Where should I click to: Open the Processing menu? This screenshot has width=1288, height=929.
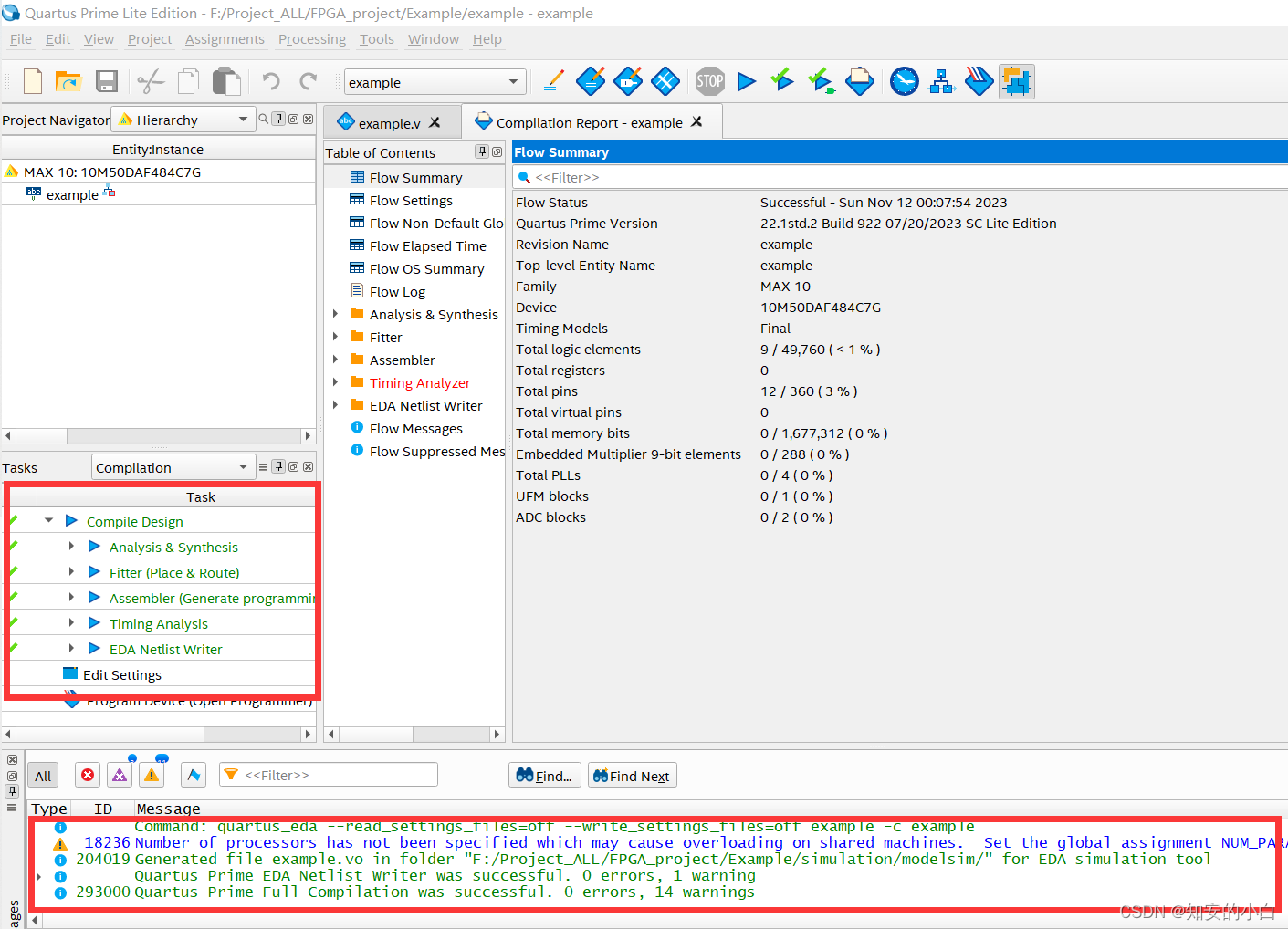(312, 39)
